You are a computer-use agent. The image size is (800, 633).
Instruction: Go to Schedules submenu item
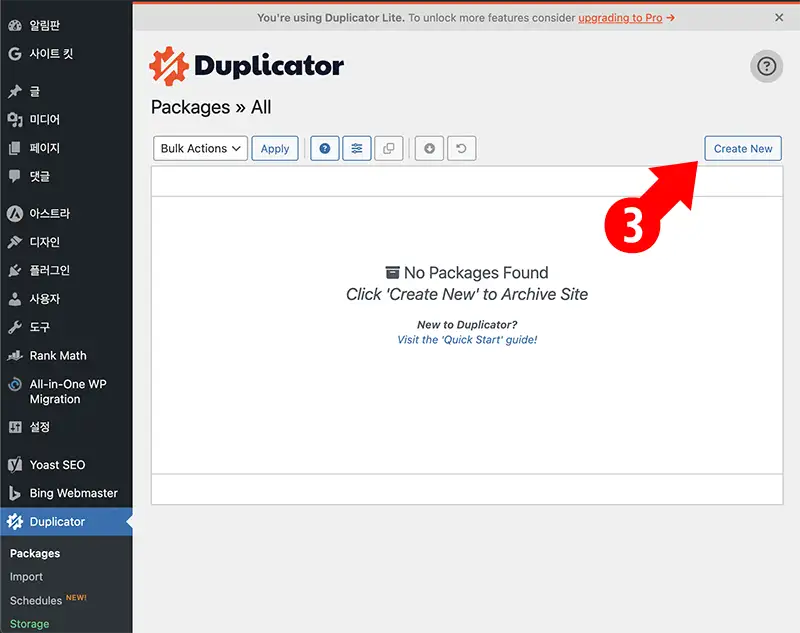(36, 600)
